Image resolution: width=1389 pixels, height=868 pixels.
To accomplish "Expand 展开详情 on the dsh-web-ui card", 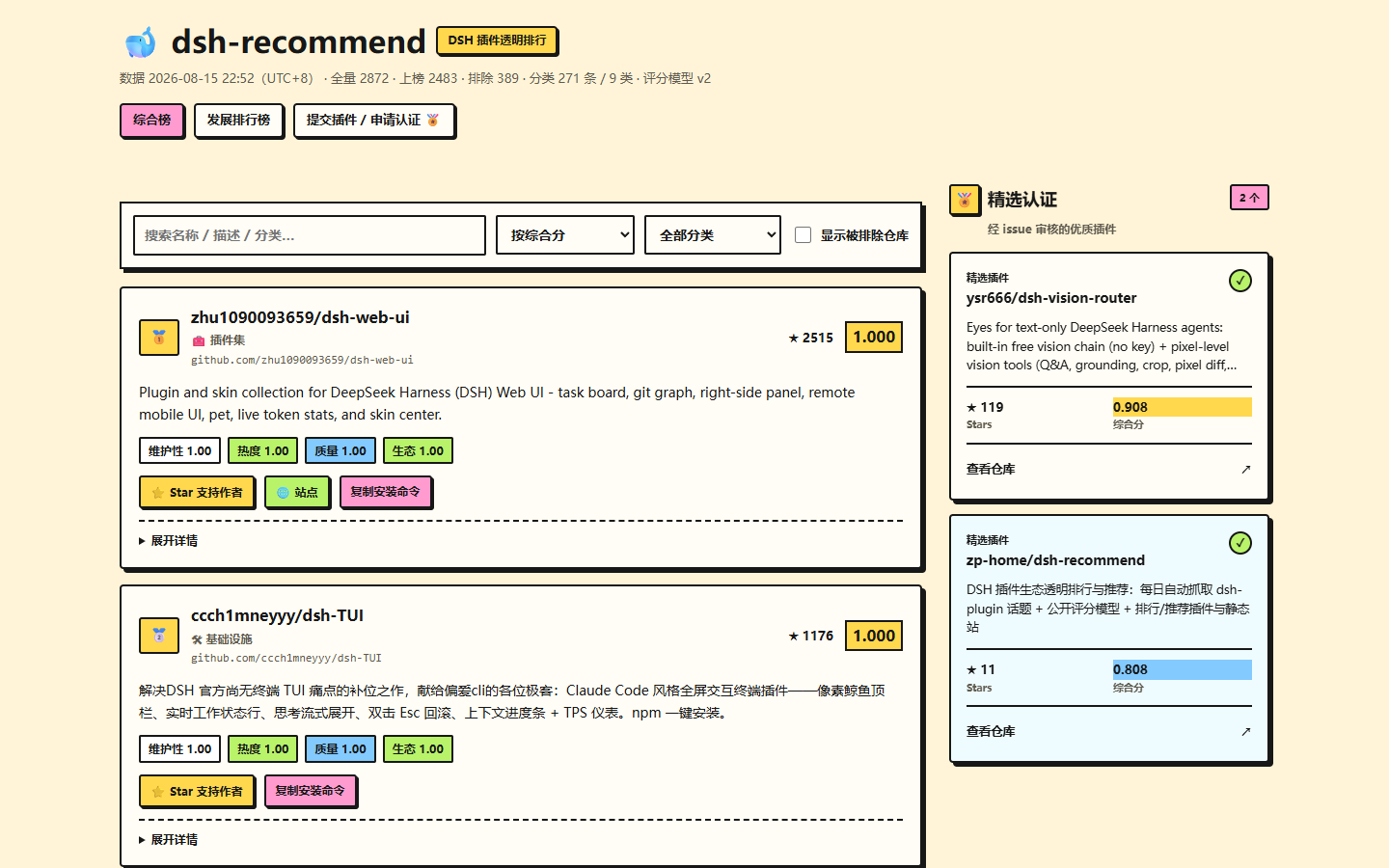I will [x=169, y=541].
